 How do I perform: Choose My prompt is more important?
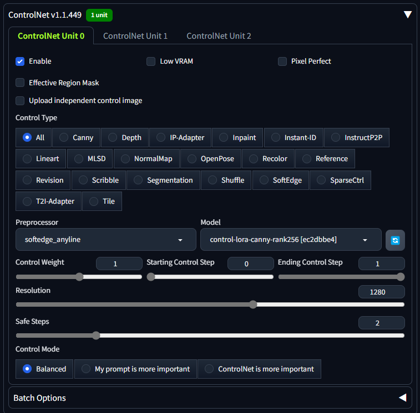[136, 369]
